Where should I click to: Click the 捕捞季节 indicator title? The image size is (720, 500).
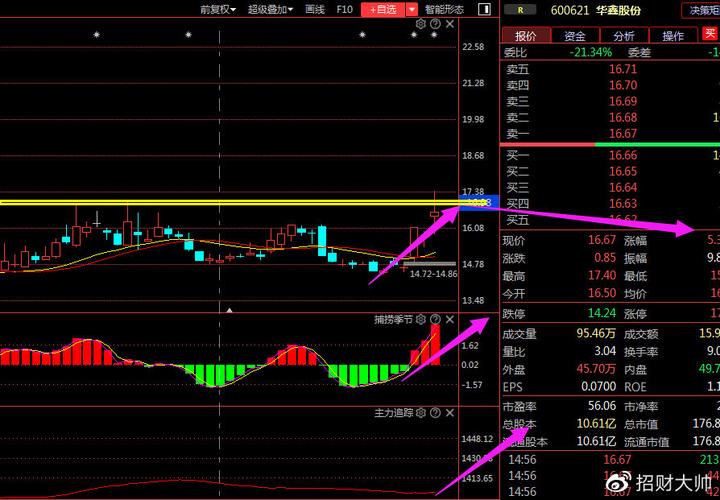394,320
